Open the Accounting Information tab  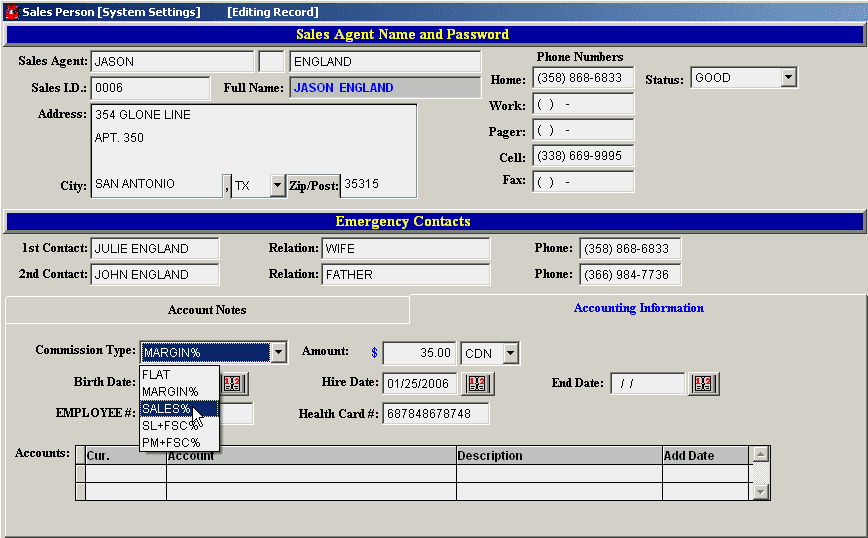pyautogui.click(x=638, y=308)
